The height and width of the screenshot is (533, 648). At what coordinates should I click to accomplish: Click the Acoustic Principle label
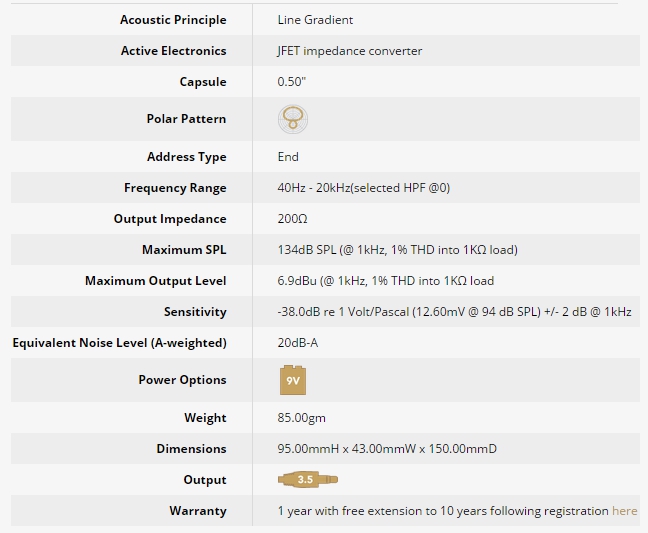point(173,20)
